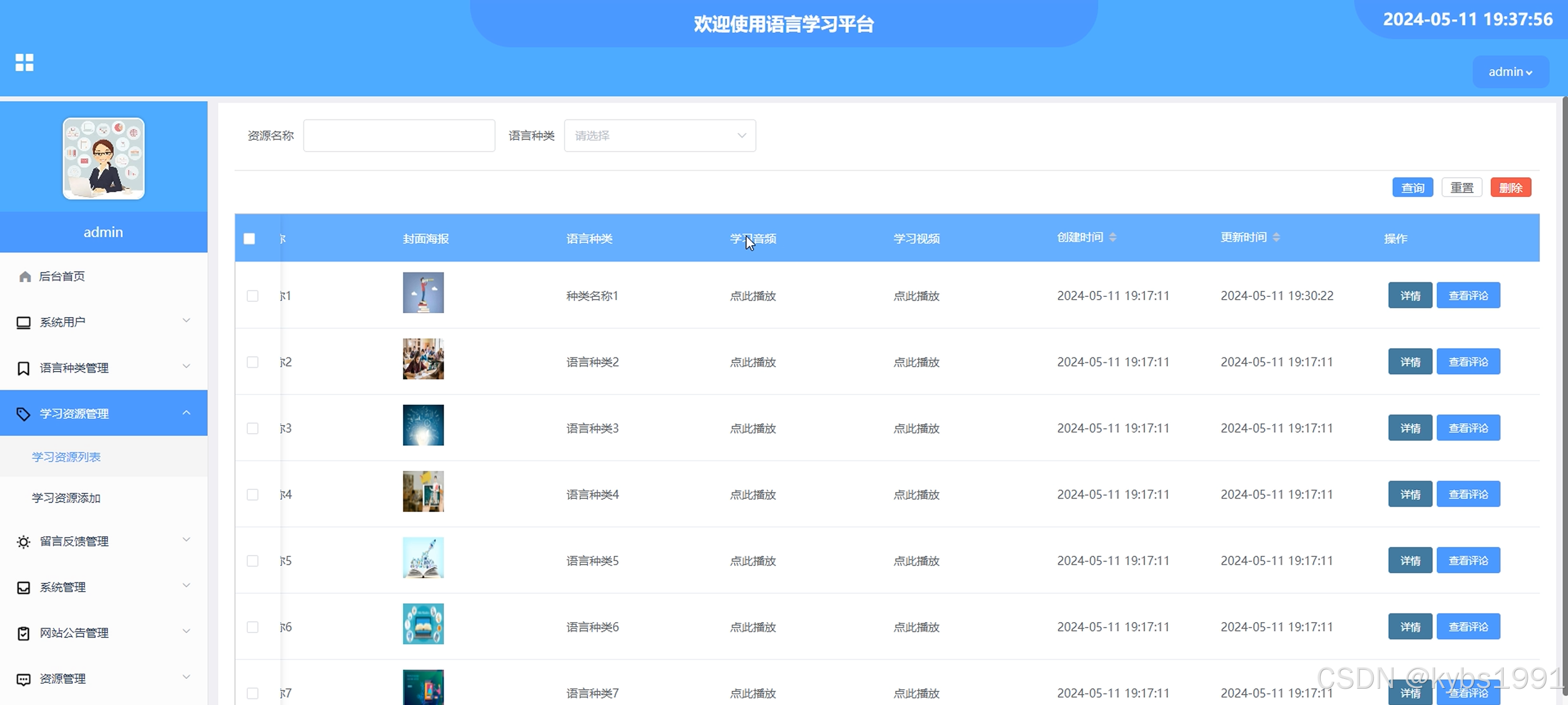Open the 语言种类 请选择 dropdown
1568x705 pixels.
point(660,136)
